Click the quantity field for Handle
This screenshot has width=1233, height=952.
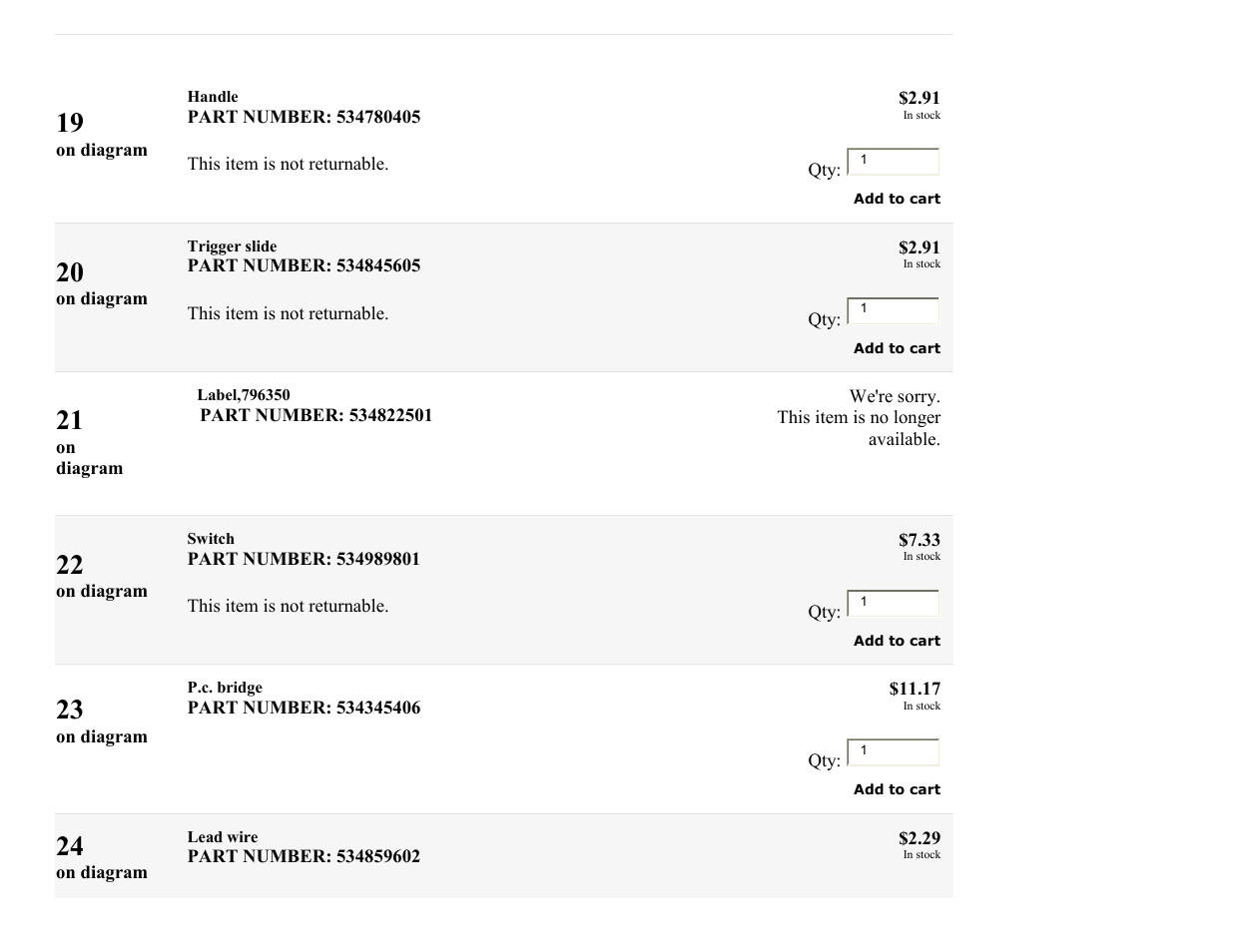click(894, 161)
